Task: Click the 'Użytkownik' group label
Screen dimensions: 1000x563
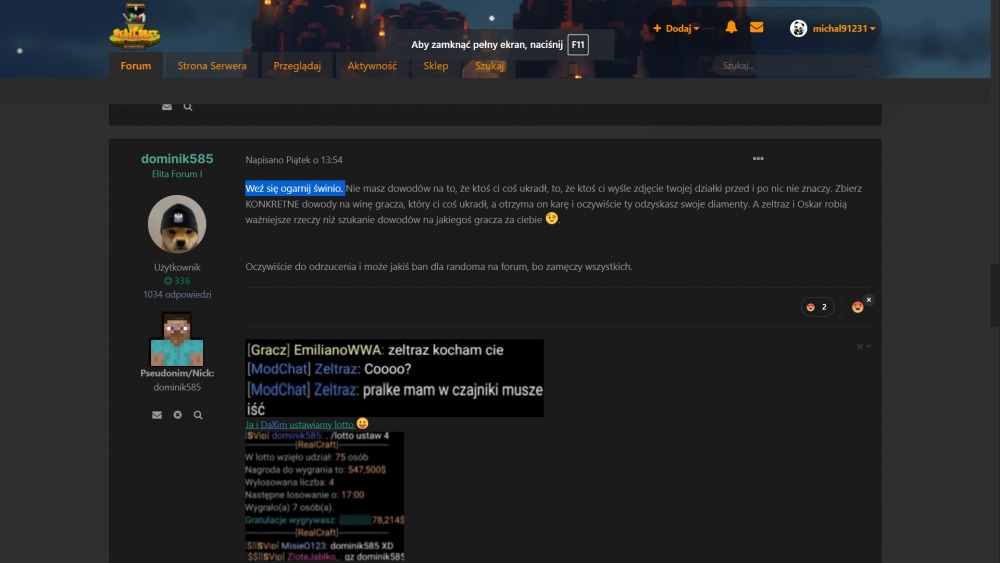Action: 177,267
